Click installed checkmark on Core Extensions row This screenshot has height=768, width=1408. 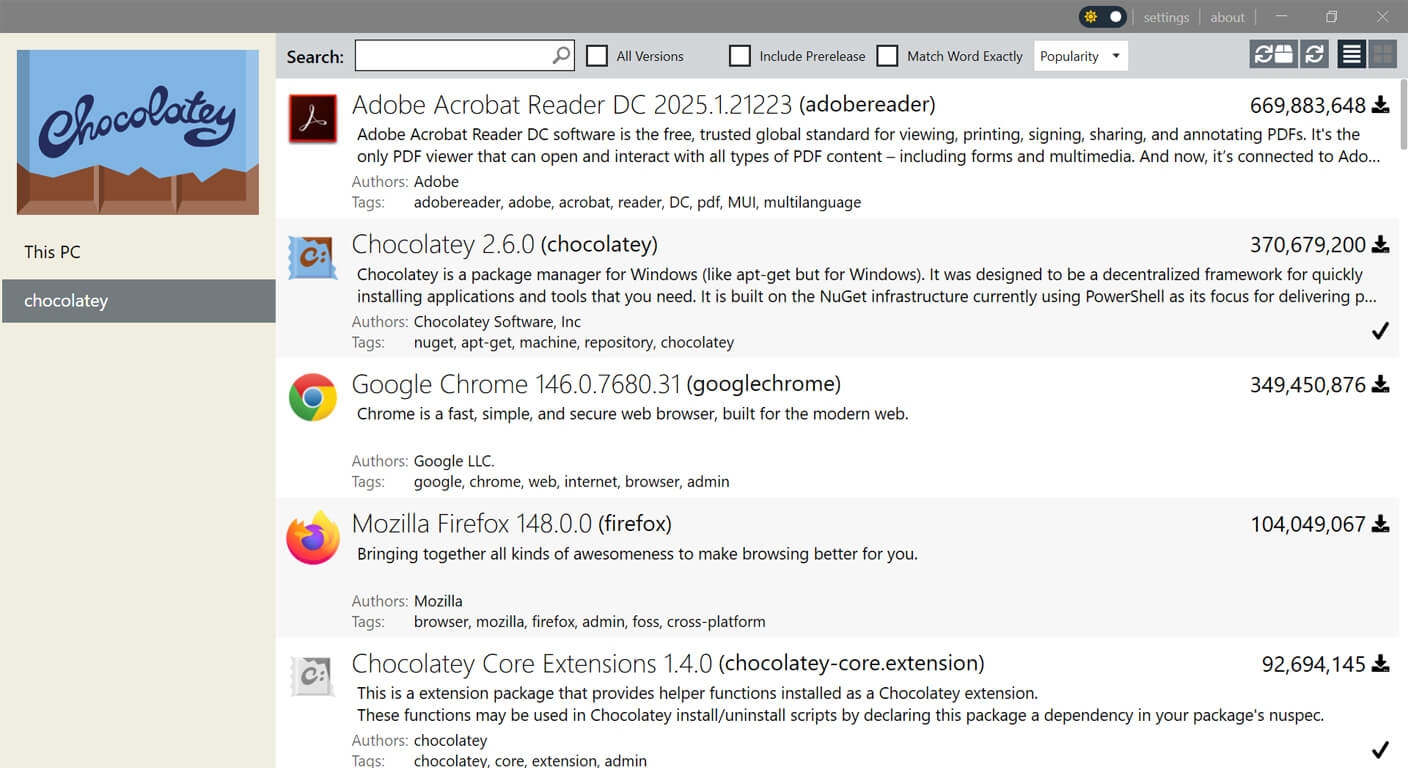(x=1380, y=749)
